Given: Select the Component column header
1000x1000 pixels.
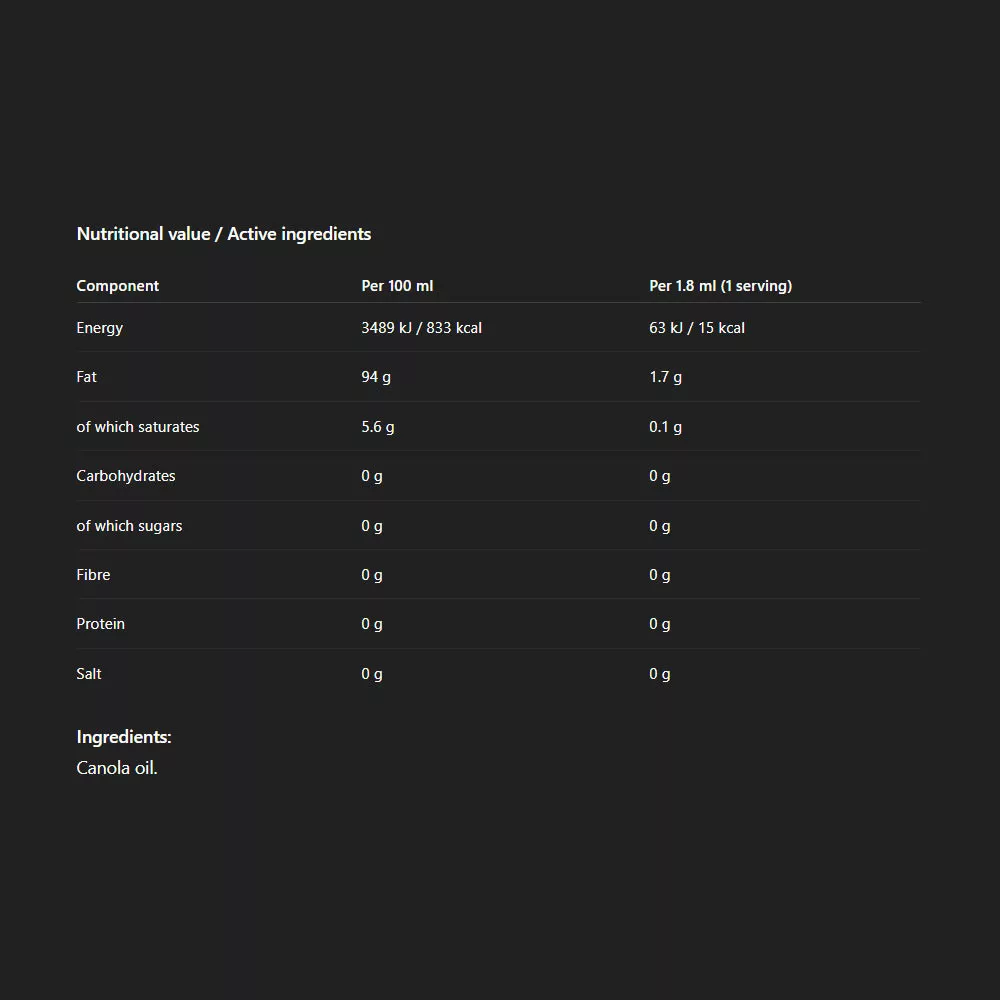Looking at the screenshot, I should pos(117,286).
